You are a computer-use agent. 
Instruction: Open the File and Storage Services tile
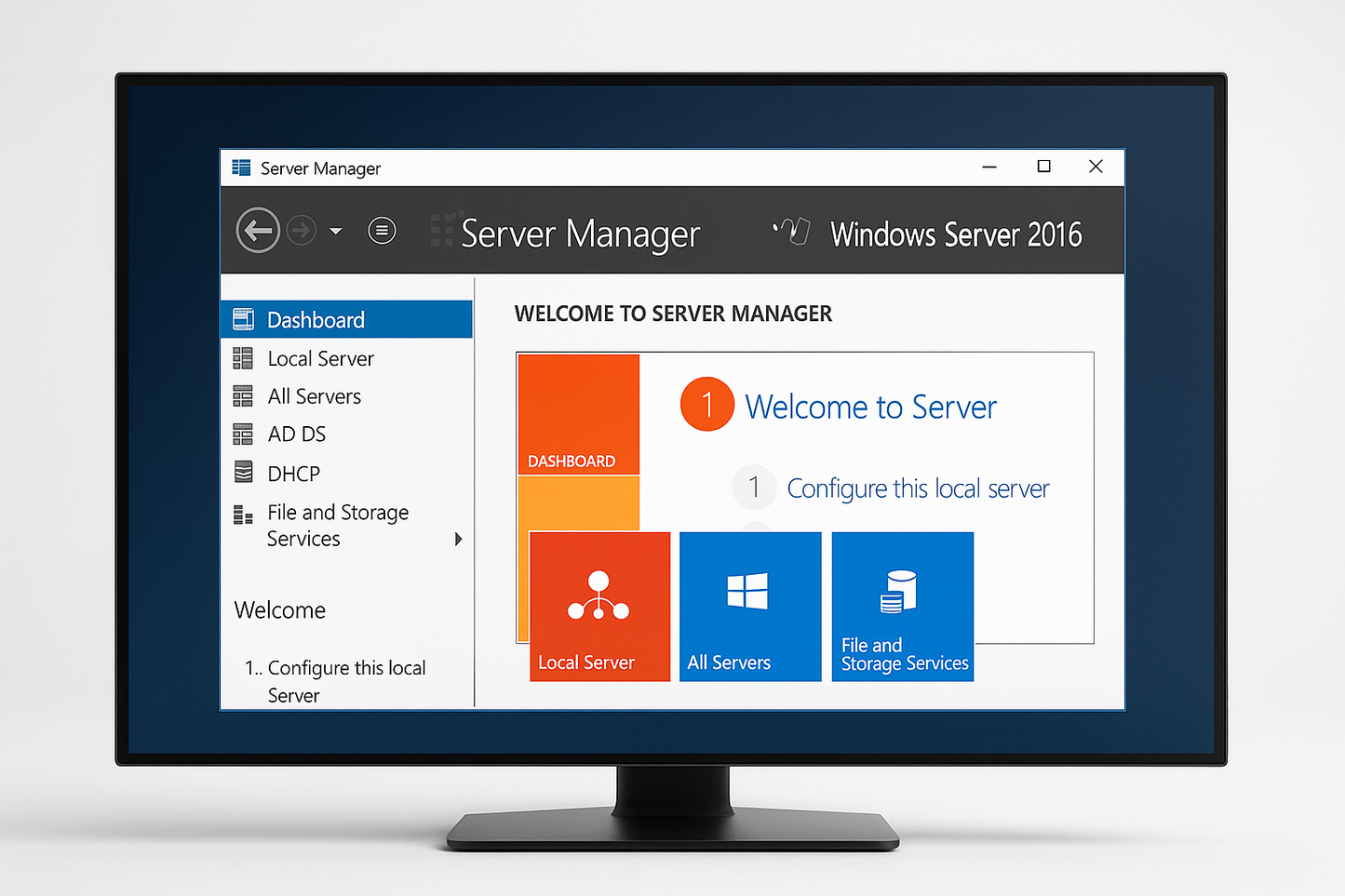(902, 605)
